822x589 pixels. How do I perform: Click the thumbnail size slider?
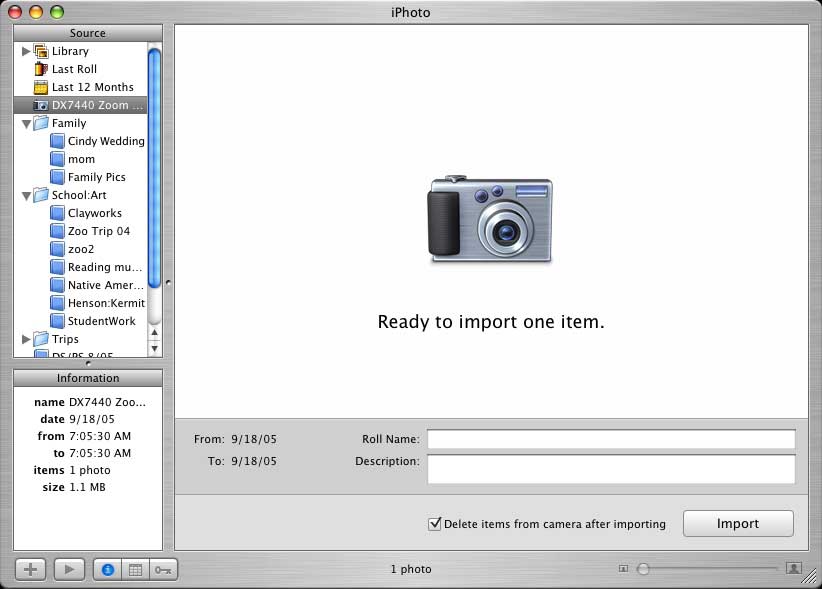click(x=710, y=568)
